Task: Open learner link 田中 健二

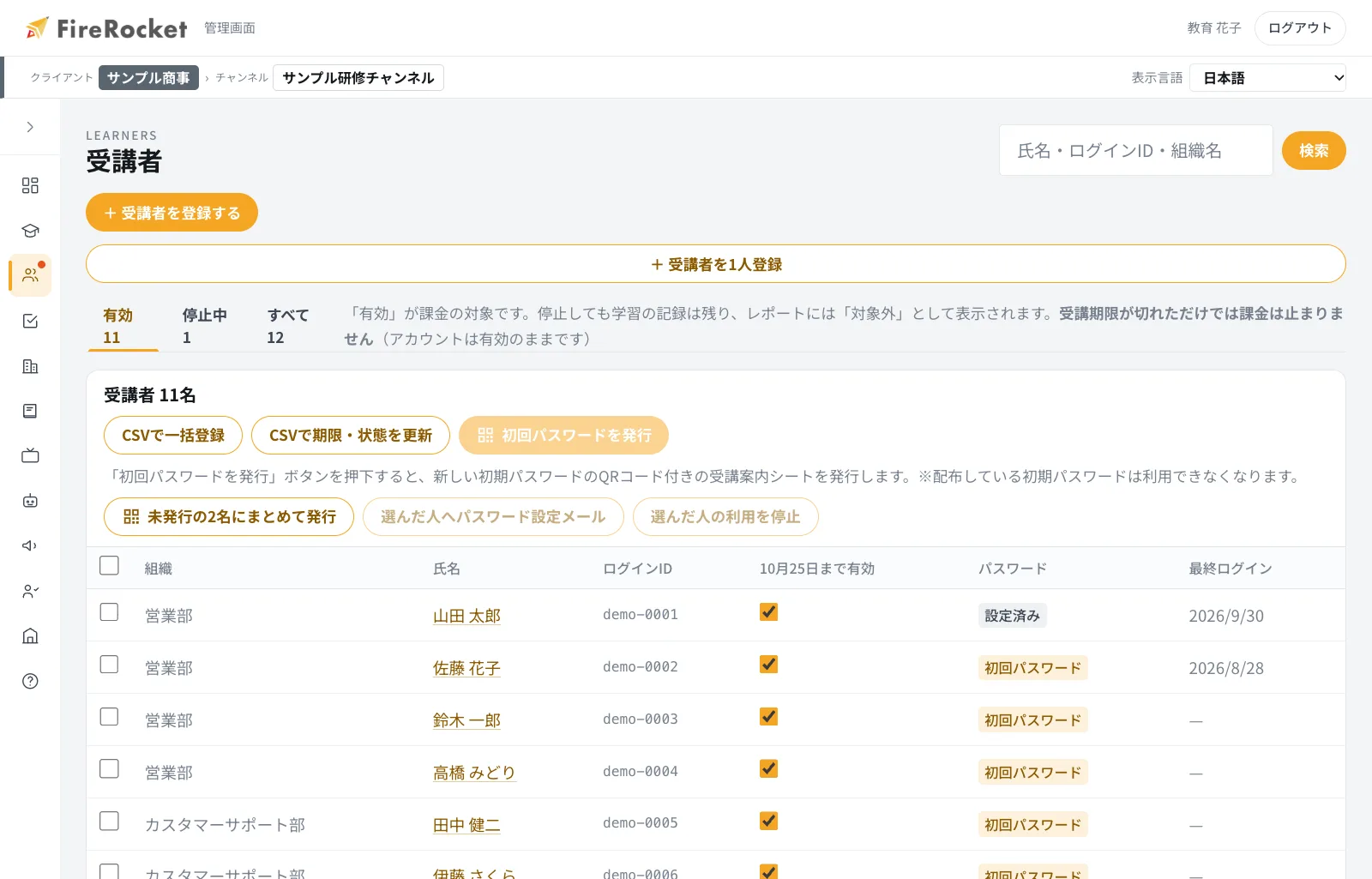Action: 466,825
